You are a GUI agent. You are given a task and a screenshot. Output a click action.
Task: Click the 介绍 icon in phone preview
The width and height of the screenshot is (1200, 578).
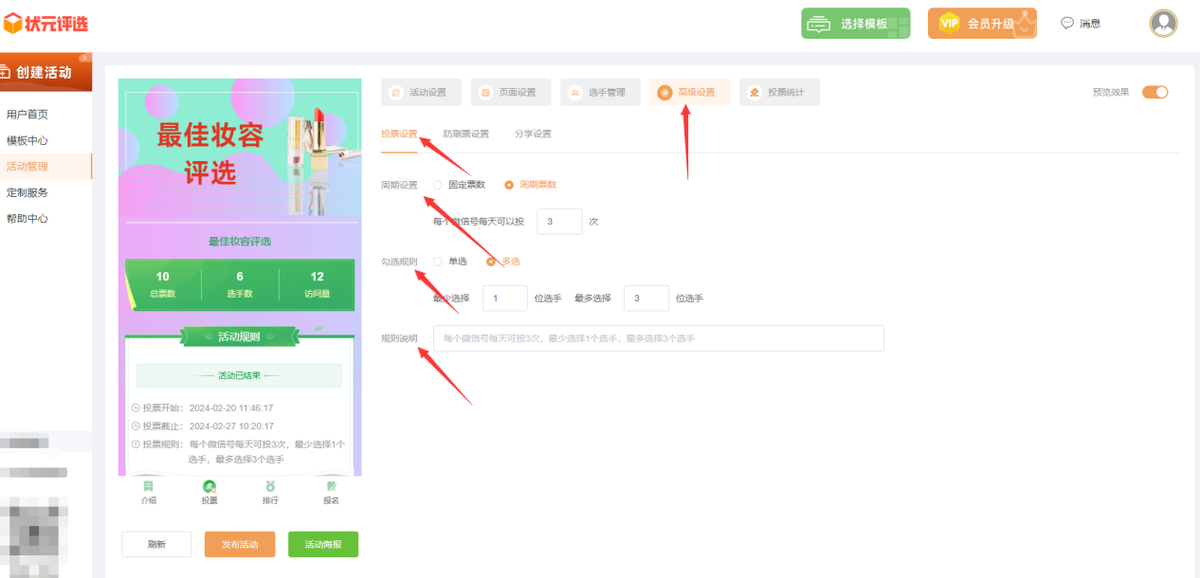[x=148, y=487]
